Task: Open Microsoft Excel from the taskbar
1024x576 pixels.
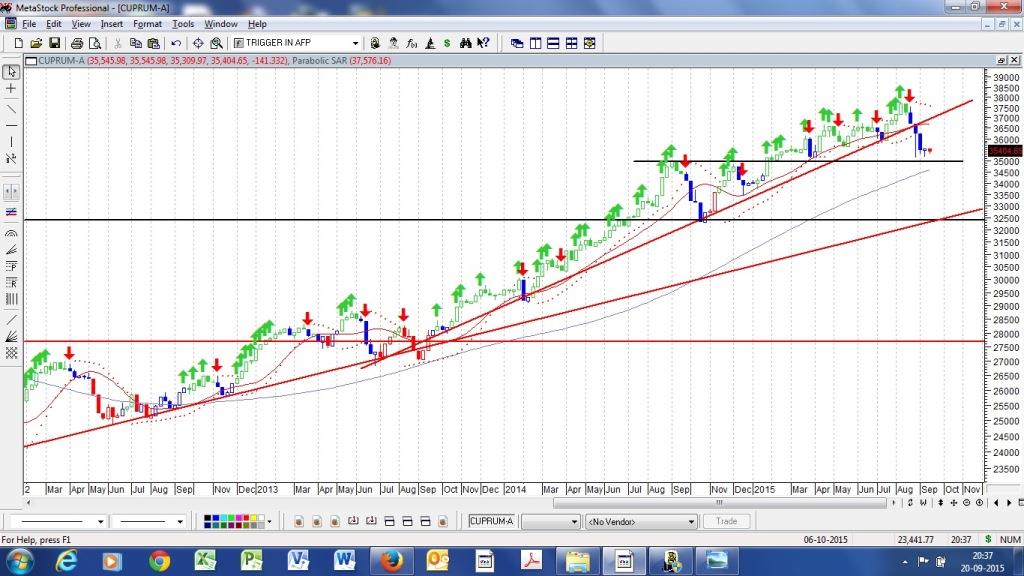Action: 205,561
